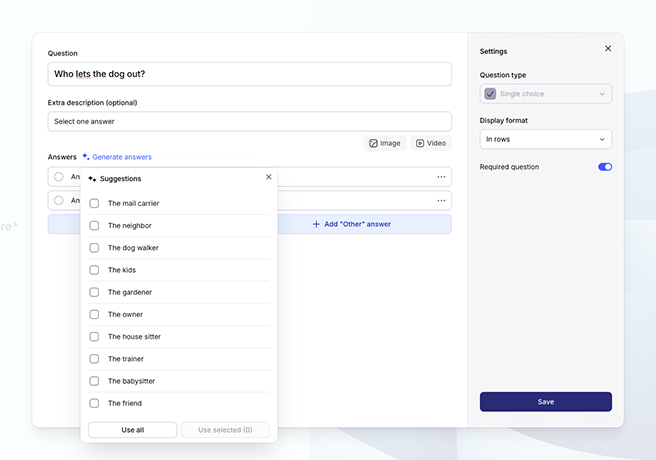Image resolution: width=656 pixels, height=460 pixels.
Task: Click Generate answers sparkle link
Action: 117,157
